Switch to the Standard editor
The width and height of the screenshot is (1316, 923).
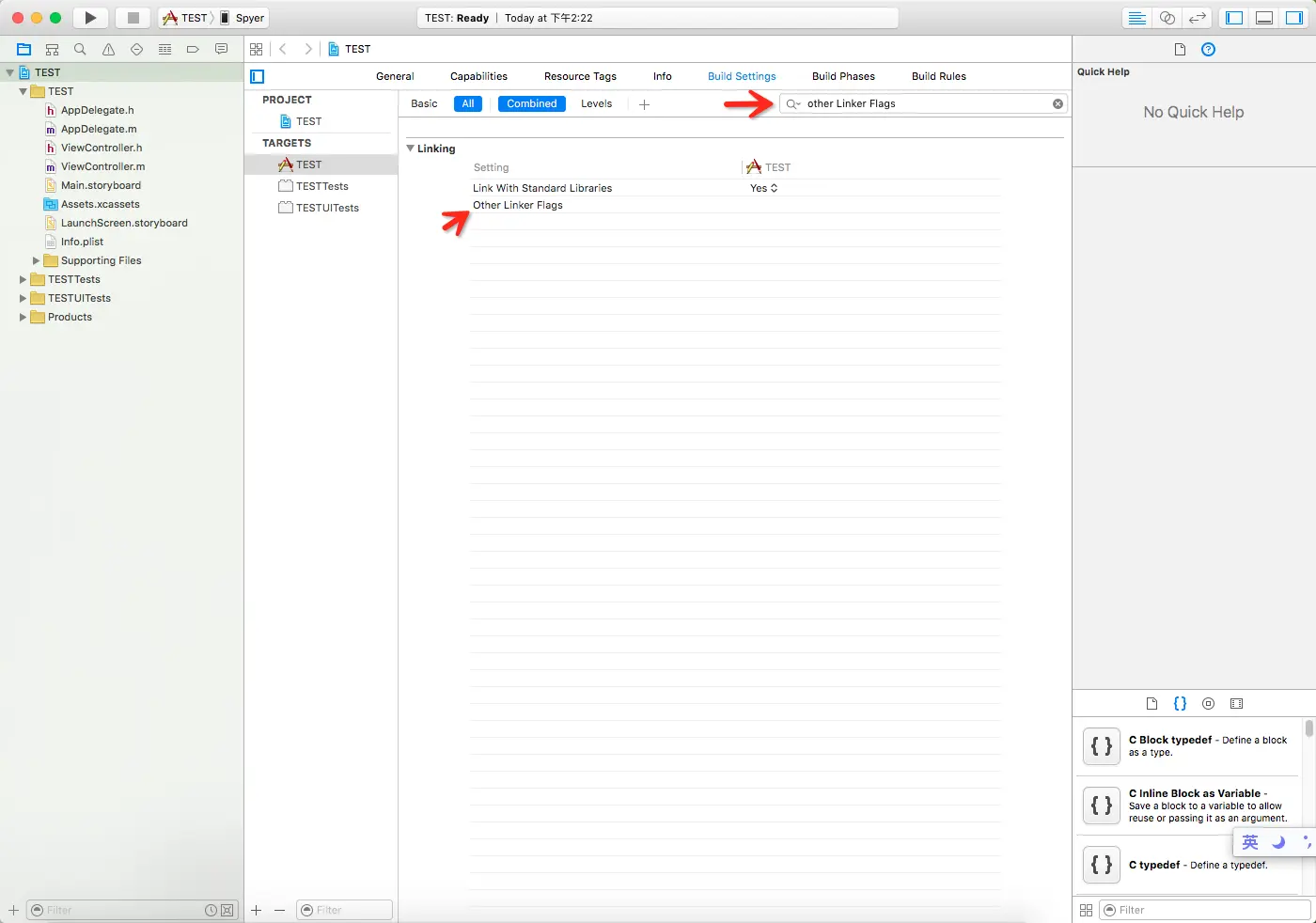(x=1136, y=18)
